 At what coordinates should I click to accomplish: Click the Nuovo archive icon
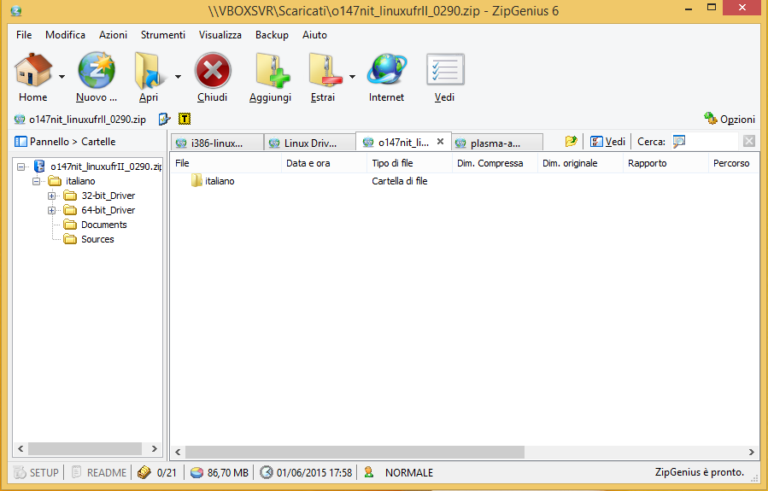96,72
